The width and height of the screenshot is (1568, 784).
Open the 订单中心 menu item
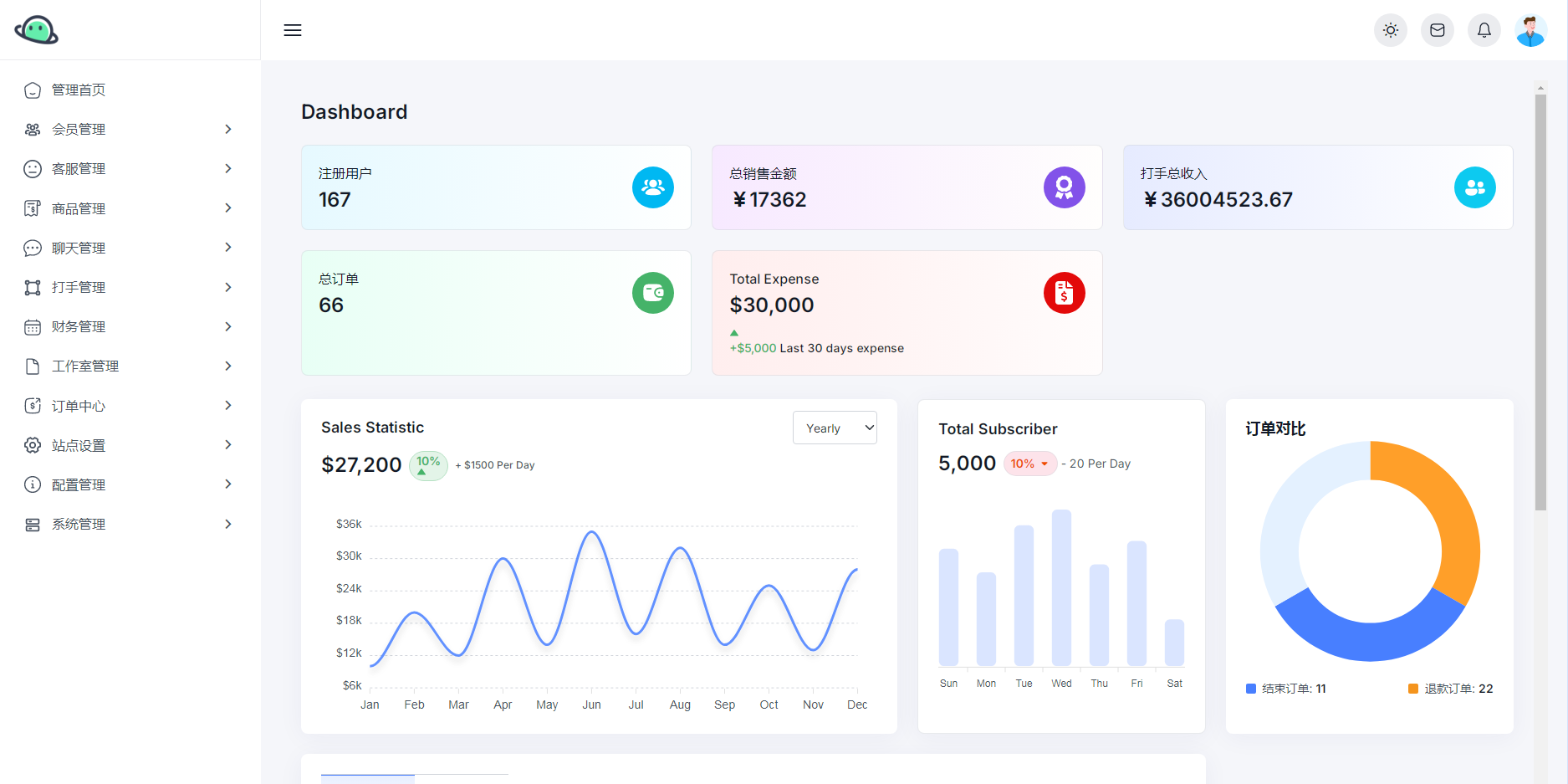click(x=79, y=406)
